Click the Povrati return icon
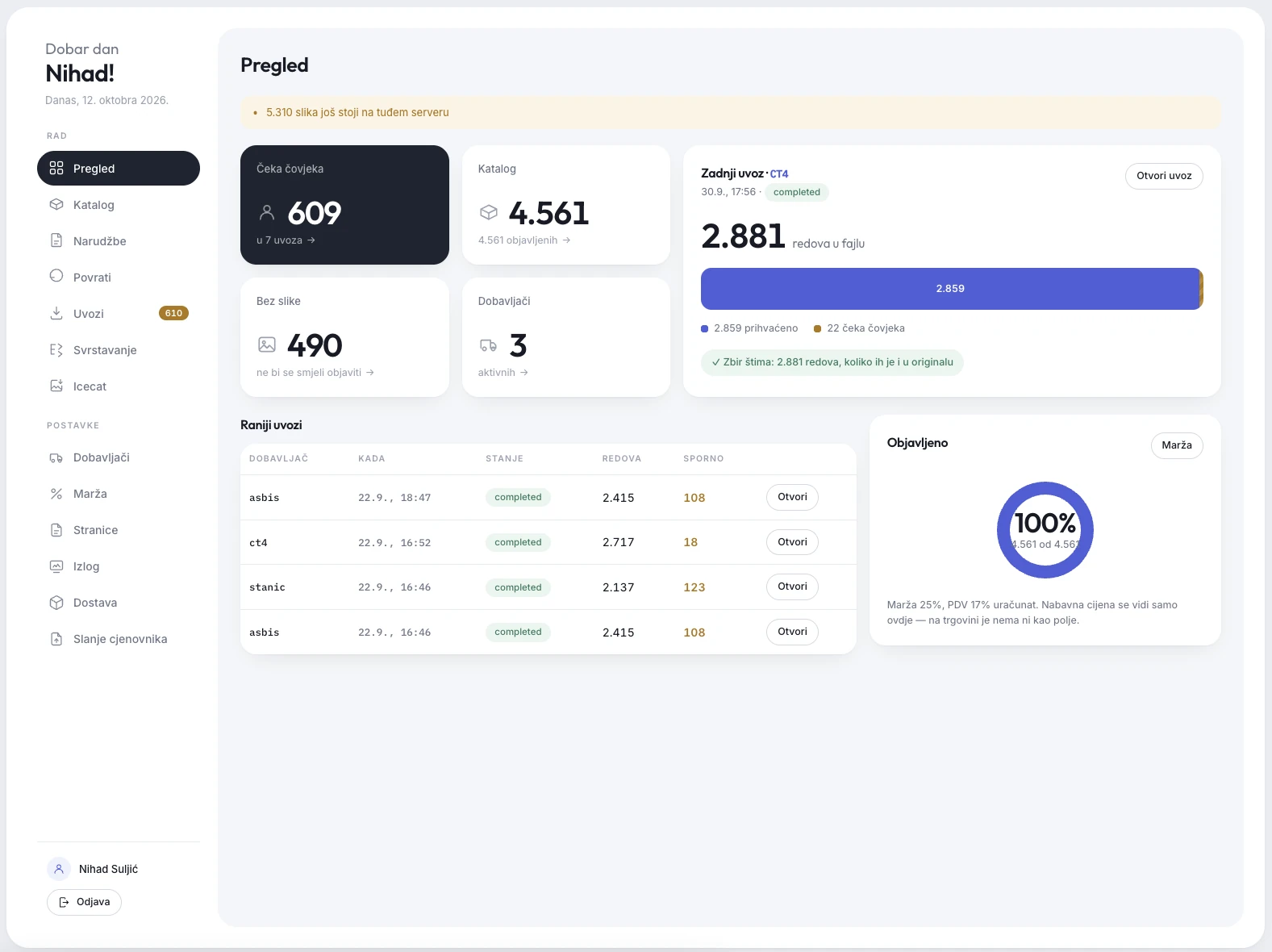The image size is (1272, 952). coord(56,276)
